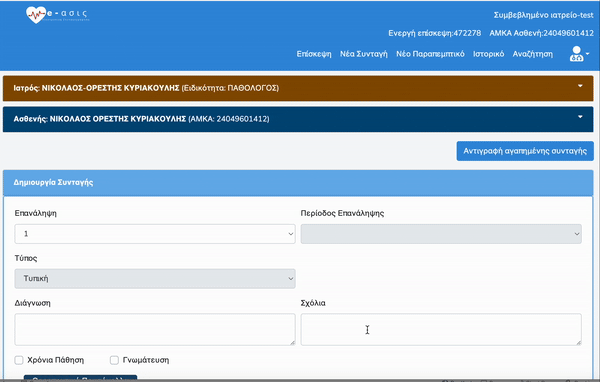Open Νέο Παραπεμπτικό menu item
Viewport: 600px width, 382px height.
(430, 54)
